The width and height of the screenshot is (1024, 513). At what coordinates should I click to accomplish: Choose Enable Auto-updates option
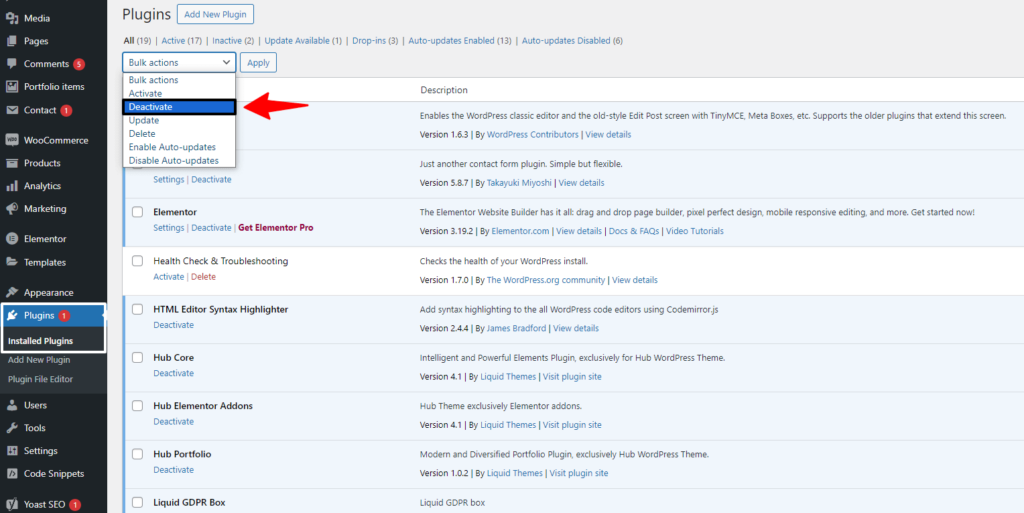tap(179, 148)
